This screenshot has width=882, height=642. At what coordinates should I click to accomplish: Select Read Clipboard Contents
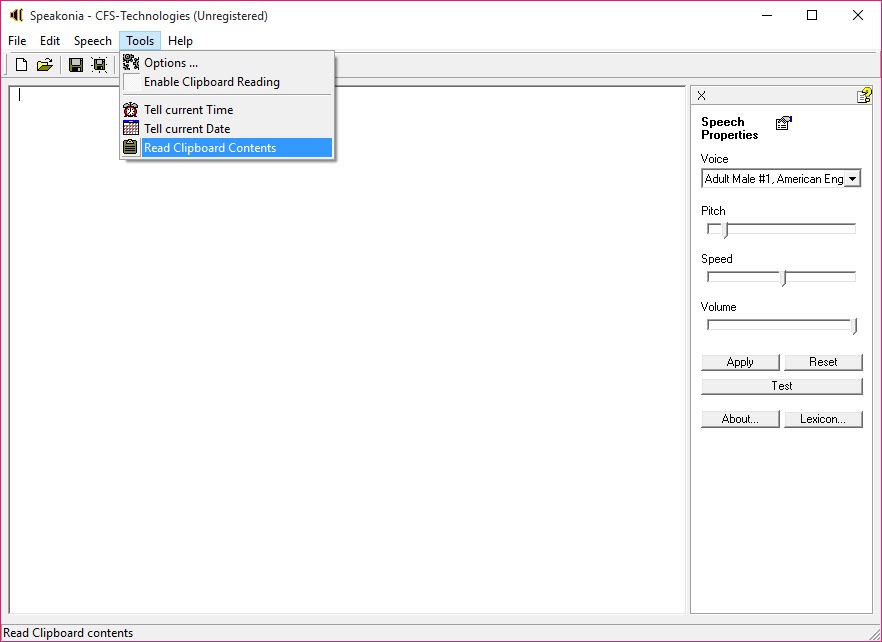(227, 148)
